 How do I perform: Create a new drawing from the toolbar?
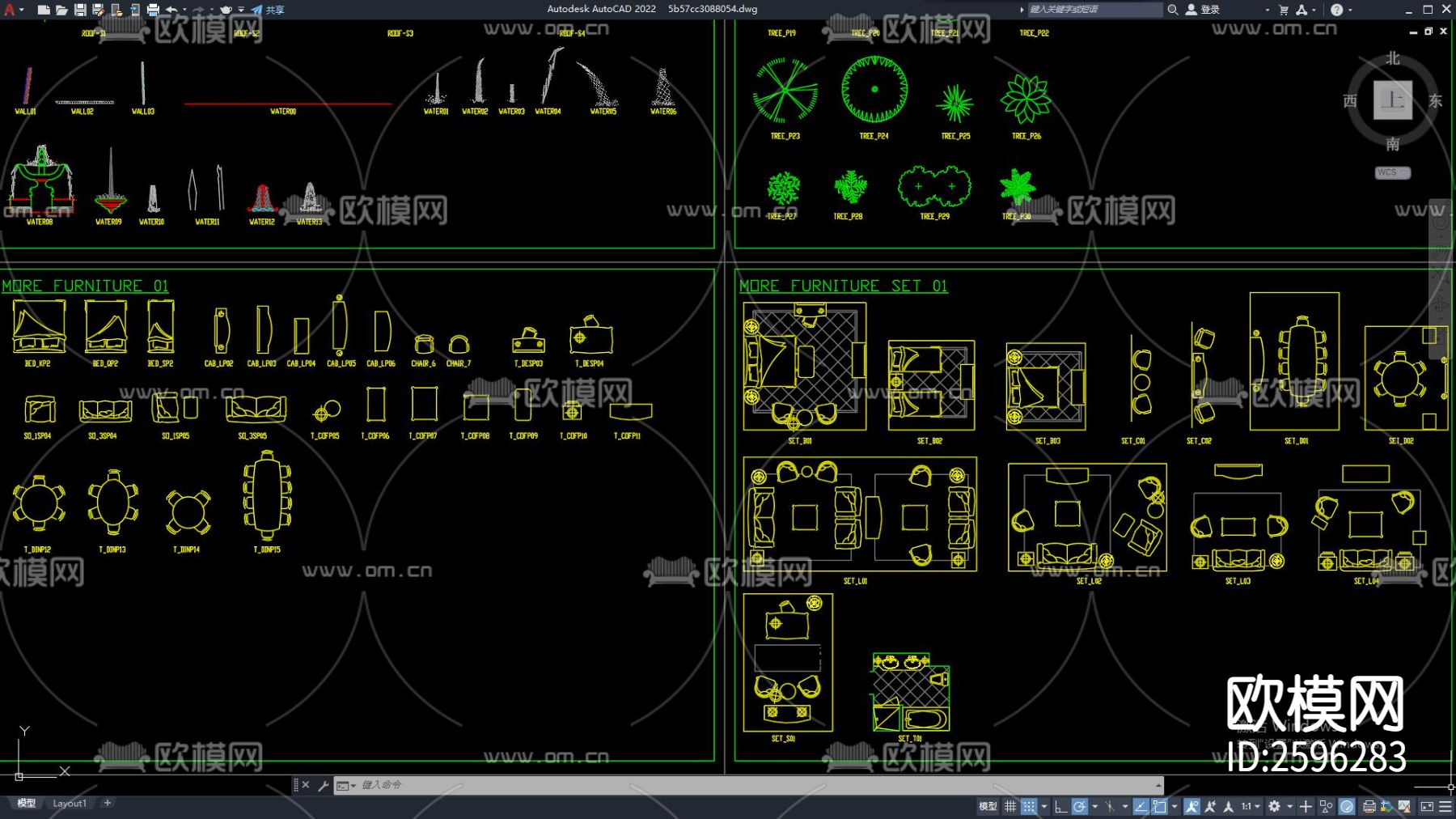pos(44,10)
